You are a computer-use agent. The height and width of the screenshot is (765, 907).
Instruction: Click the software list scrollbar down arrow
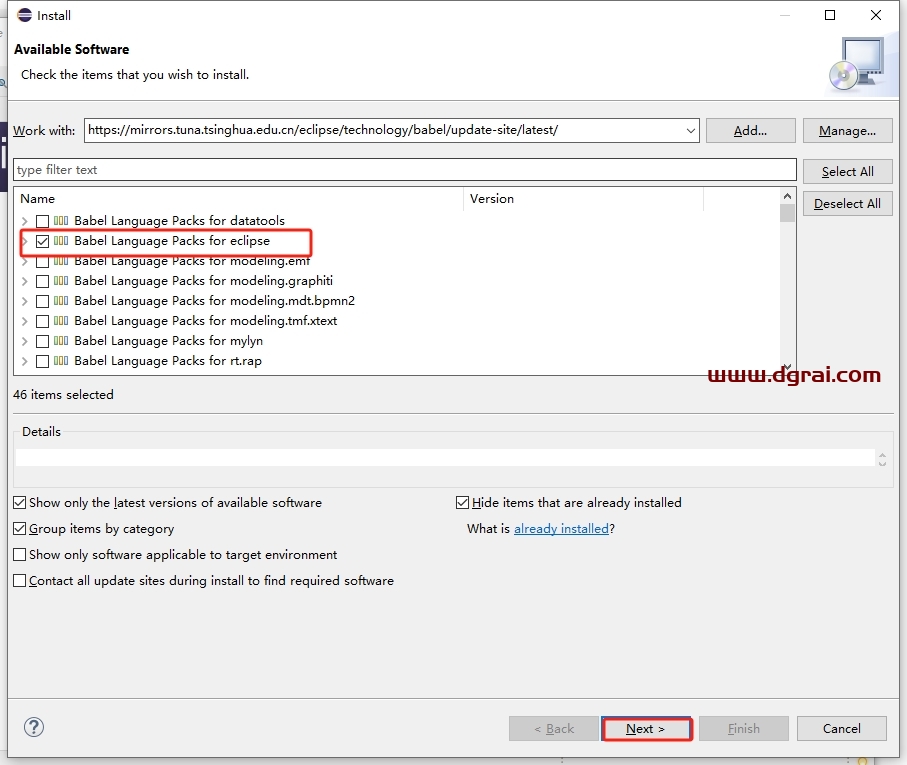[x=787, y=367]
